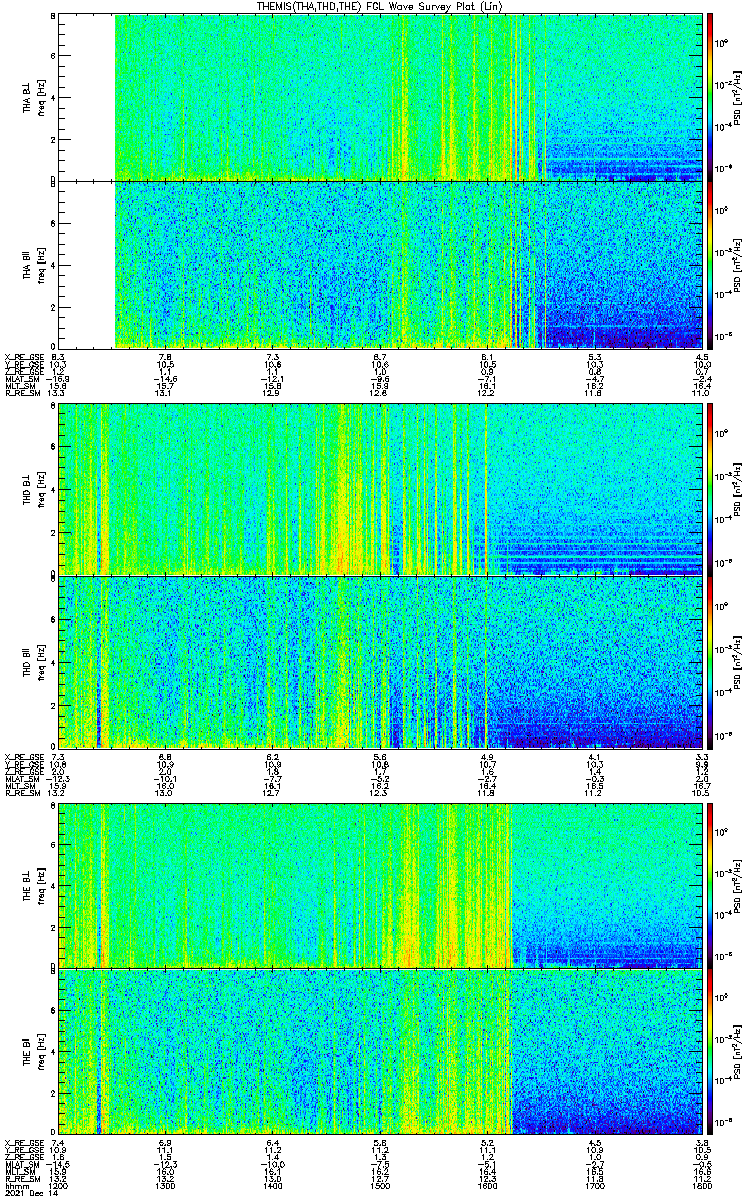
Task: Click the colorbar beside THA B-parallel panel
Action: (711, 264)
